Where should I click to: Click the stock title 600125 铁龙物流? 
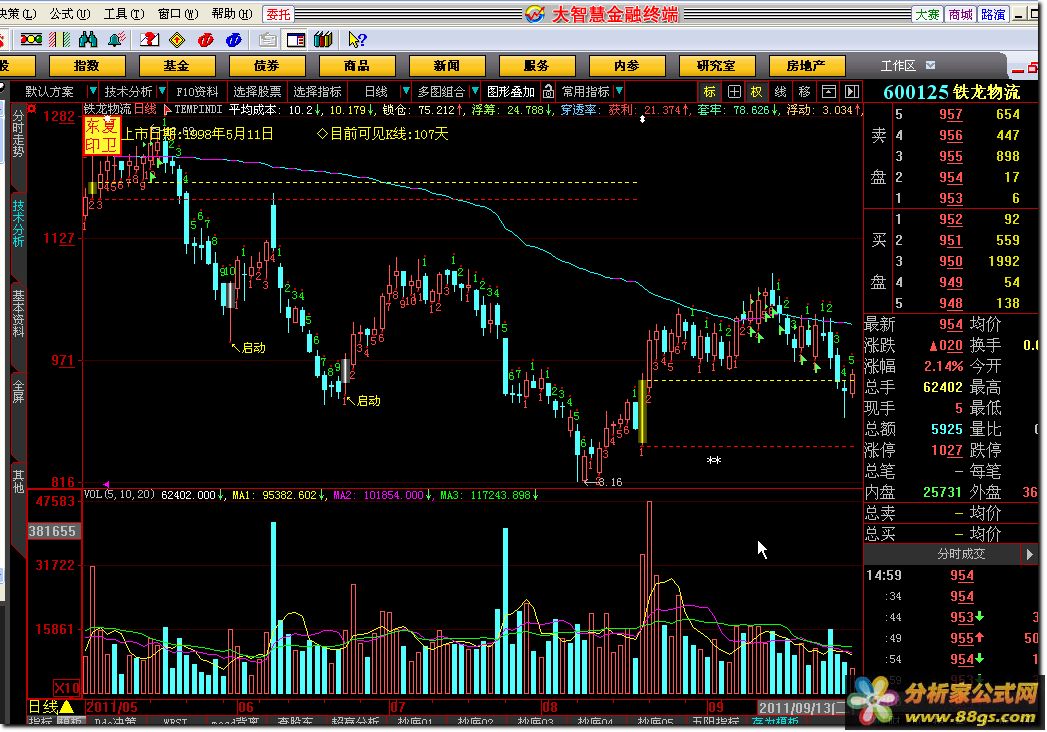tap(952, 92)
